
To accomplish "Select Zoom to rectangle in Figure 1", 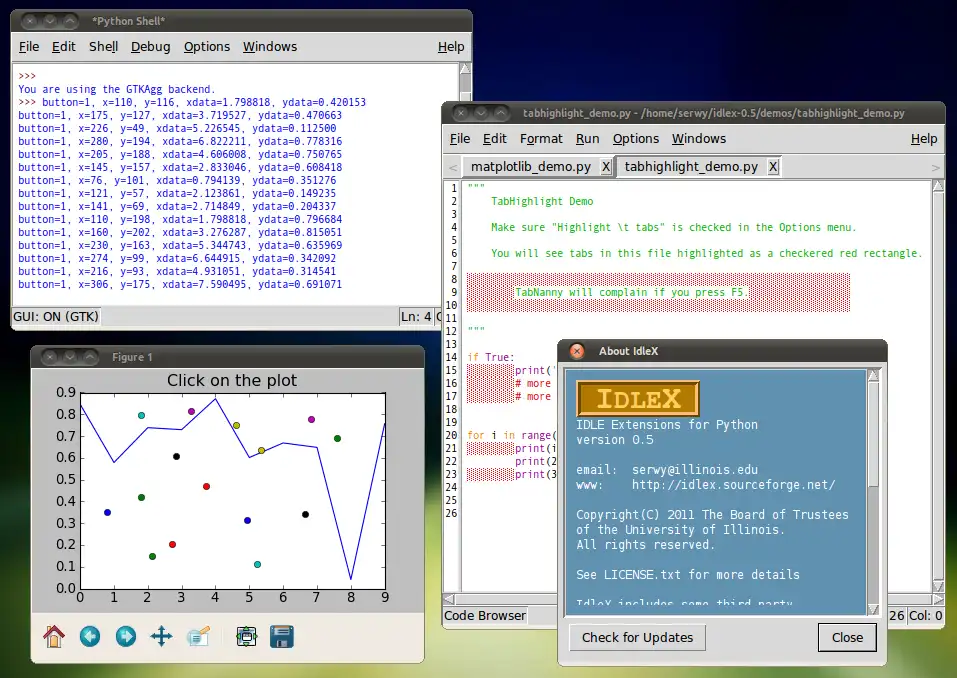I will 198,637.
